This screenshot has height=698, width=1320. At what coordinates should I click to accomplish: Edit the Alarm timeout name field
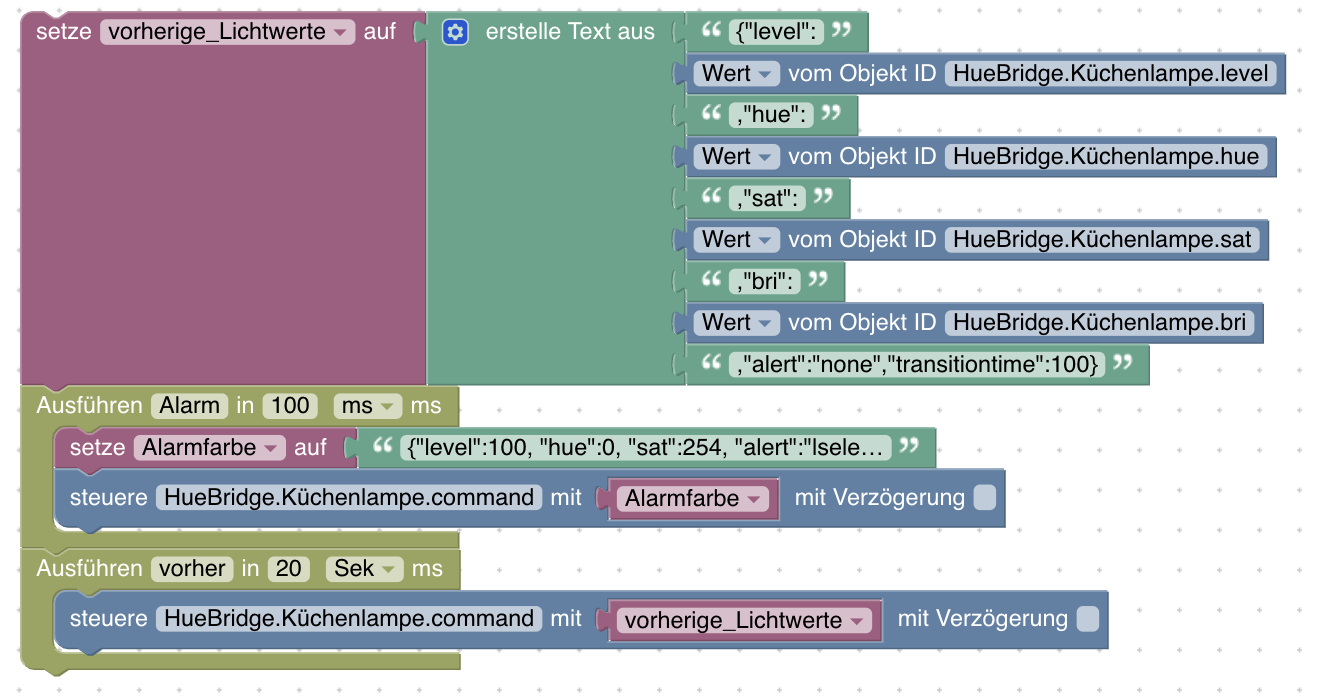click(190, 406)
